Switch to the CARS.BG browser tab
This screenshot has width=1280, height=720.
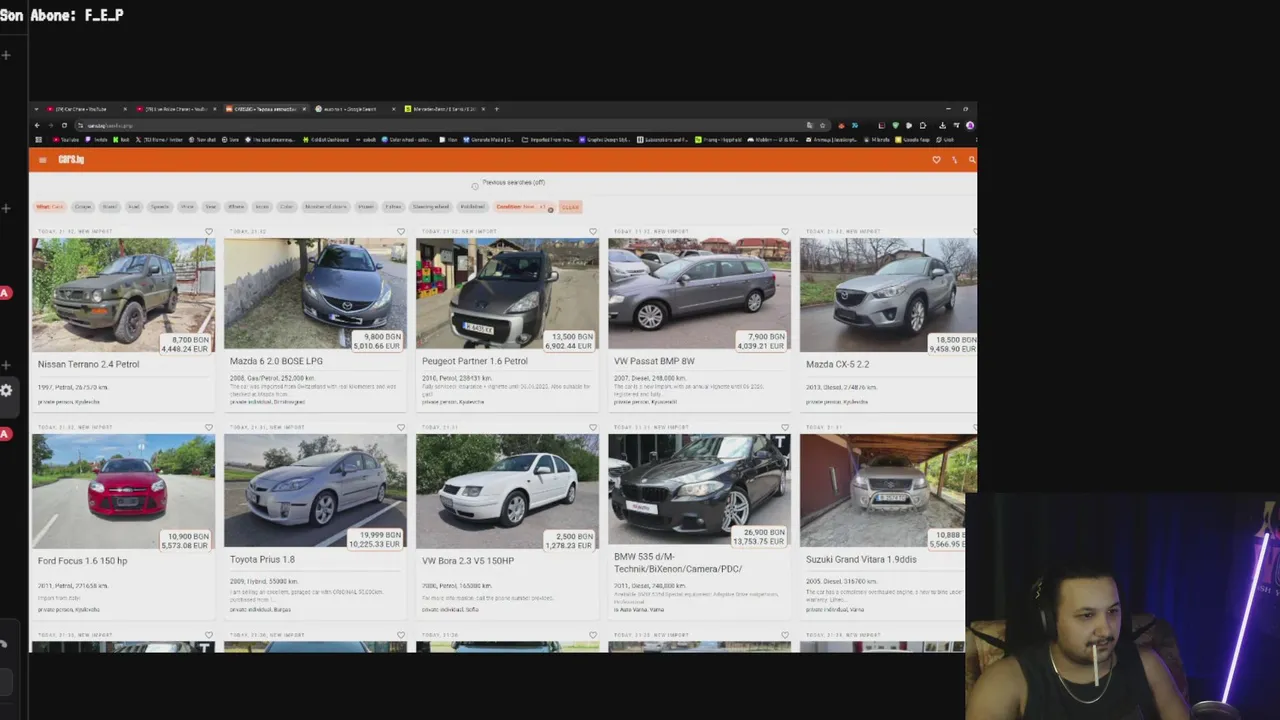click(x=266, y=109)
